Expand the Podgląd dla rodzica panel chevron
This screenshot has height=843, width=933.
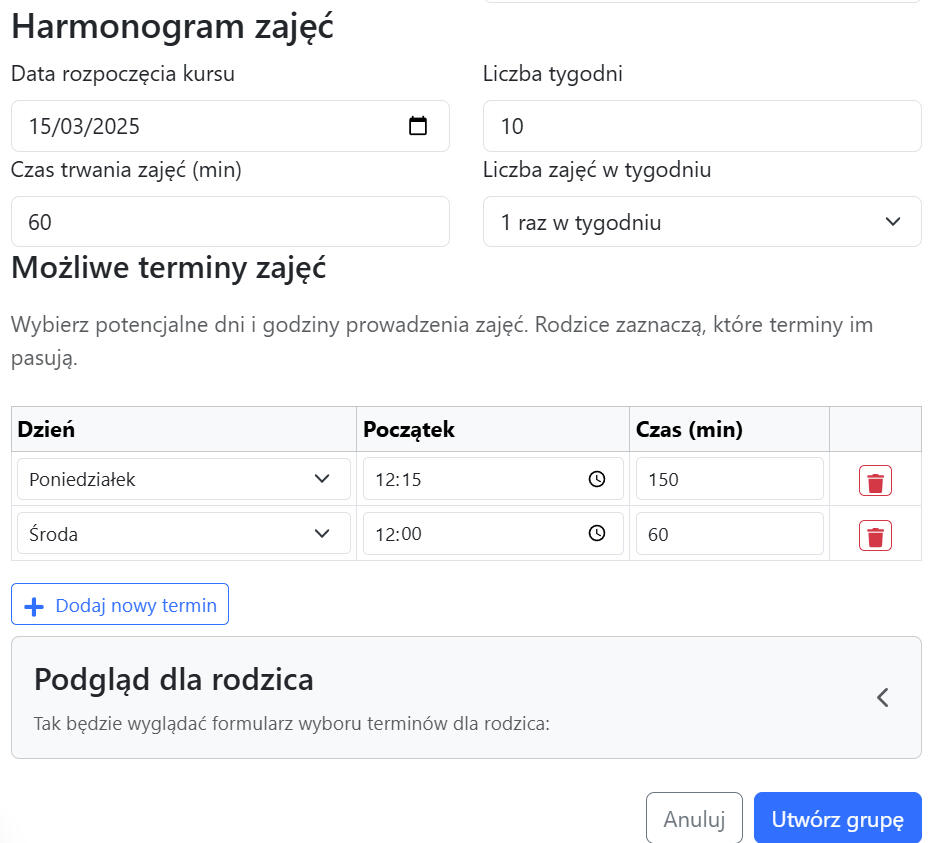882,698
